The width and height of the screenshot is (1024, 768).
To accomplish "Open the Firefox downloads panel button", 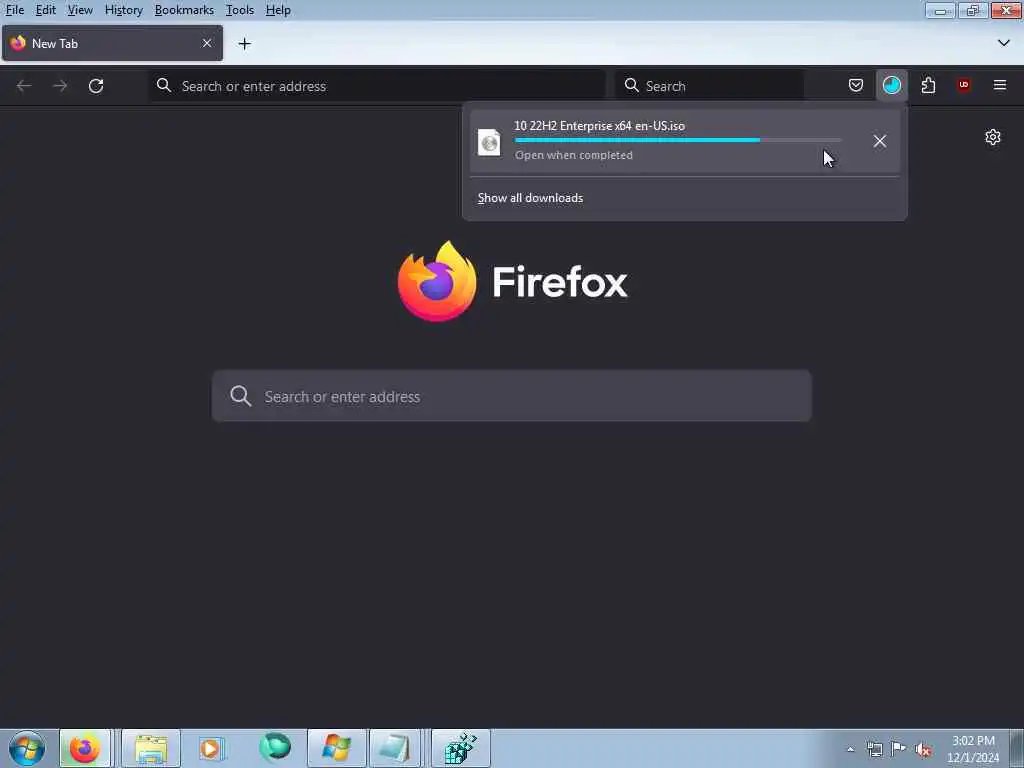I will click(891, 86).
